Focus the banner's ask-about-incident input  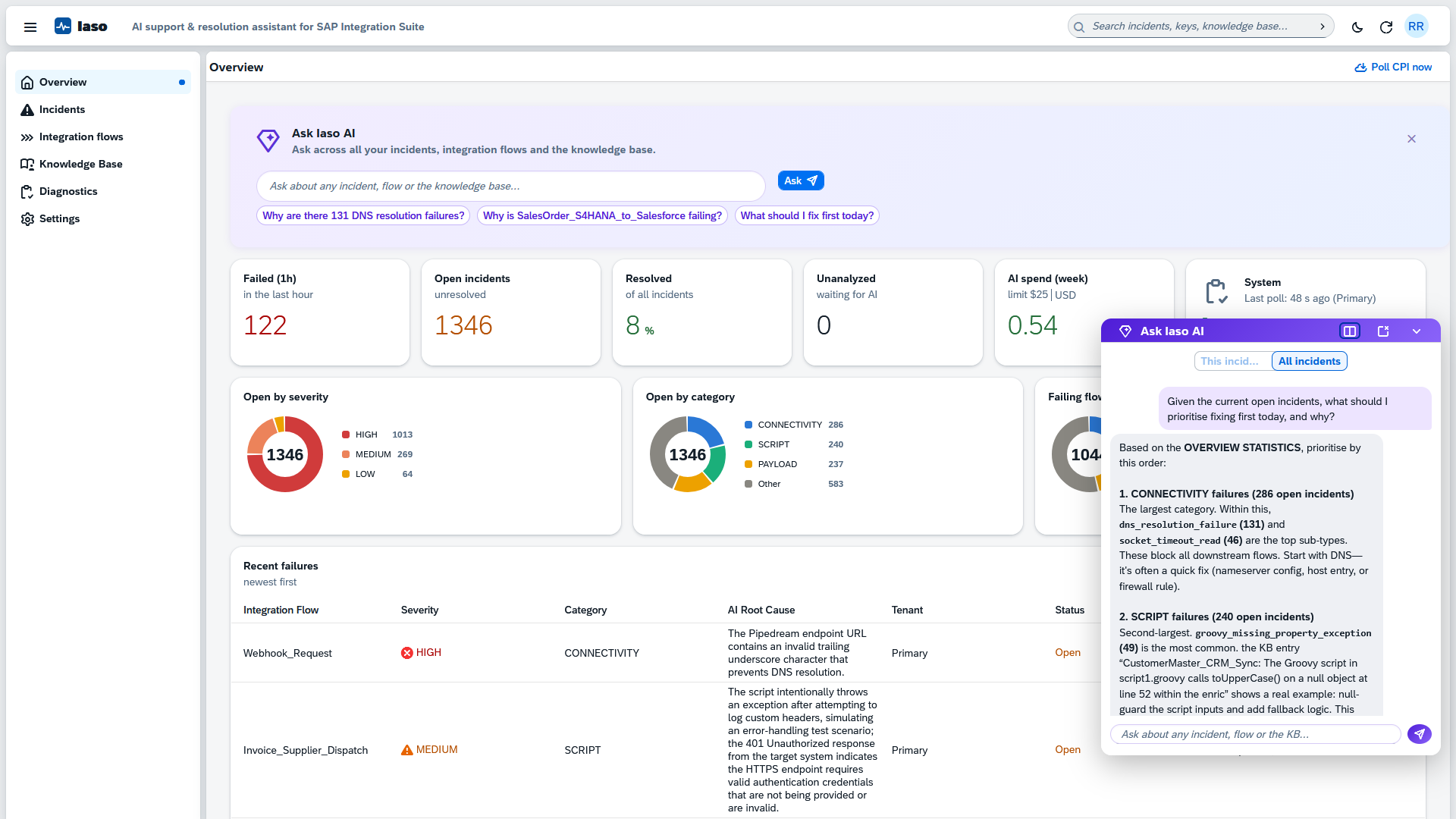(x=511, y=186)
